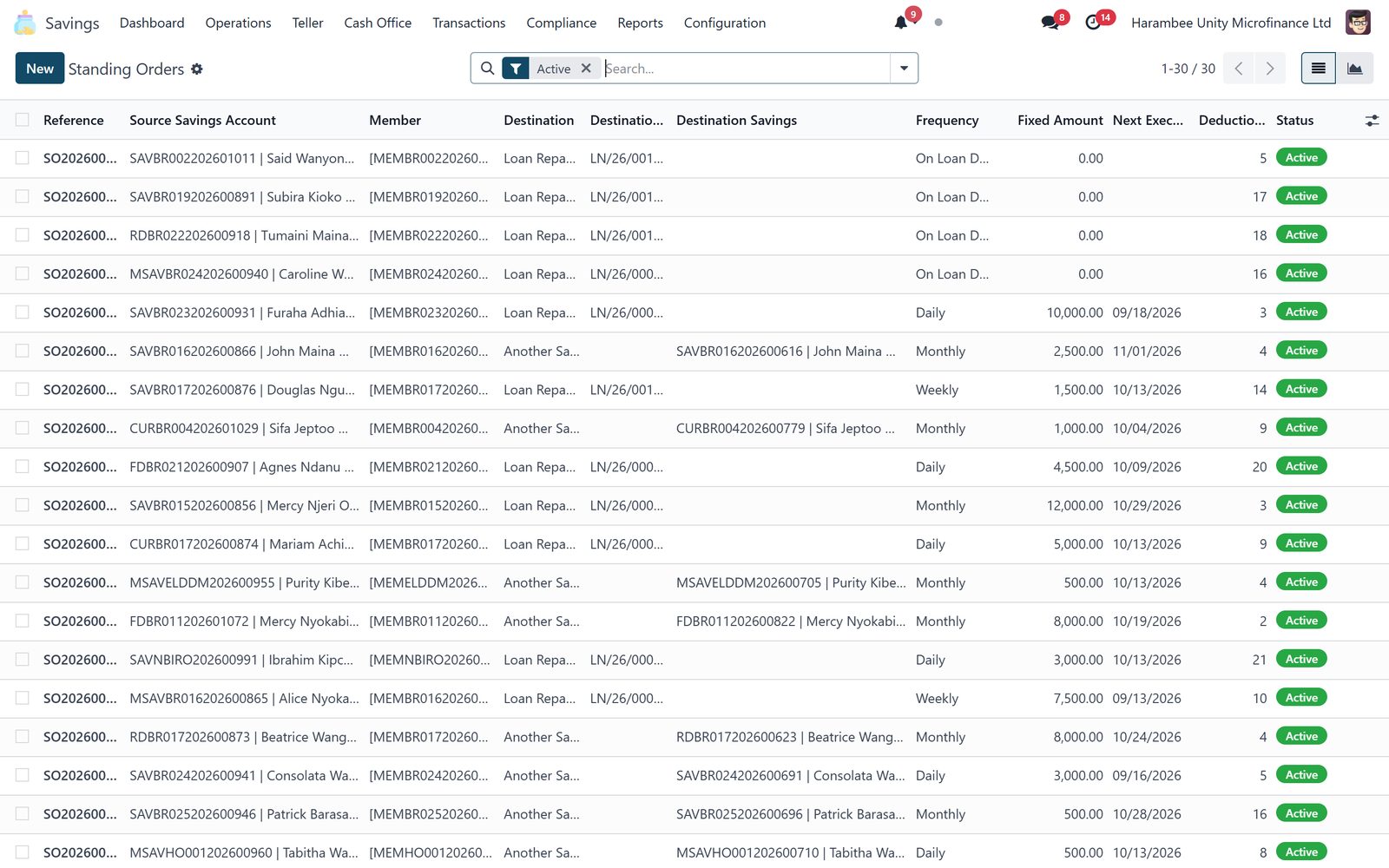Click the Standing Orders gear settings icon
Viewport: 1389px width, 868px height.
tap(197, 69)
